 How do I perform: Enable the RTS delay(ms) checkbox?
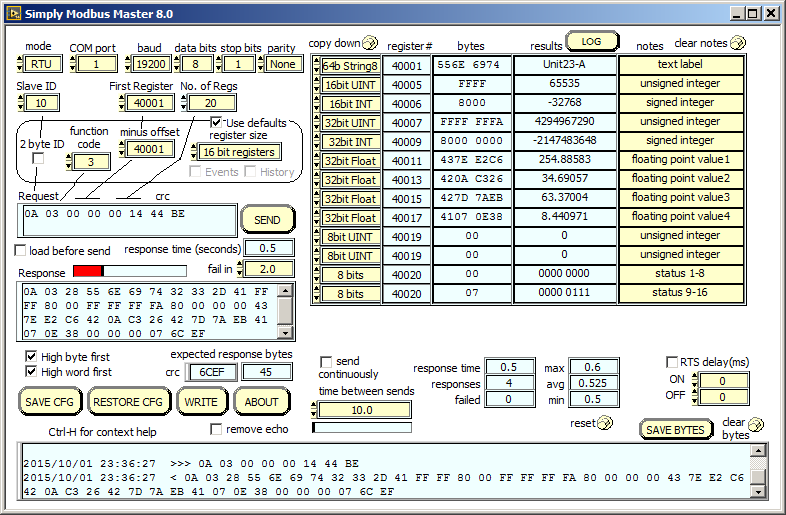672,362
